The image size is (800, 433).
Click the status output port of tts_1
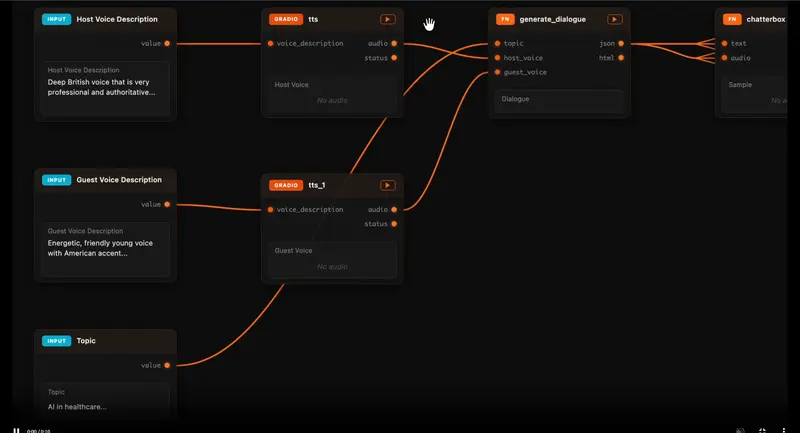pos(395,224)
